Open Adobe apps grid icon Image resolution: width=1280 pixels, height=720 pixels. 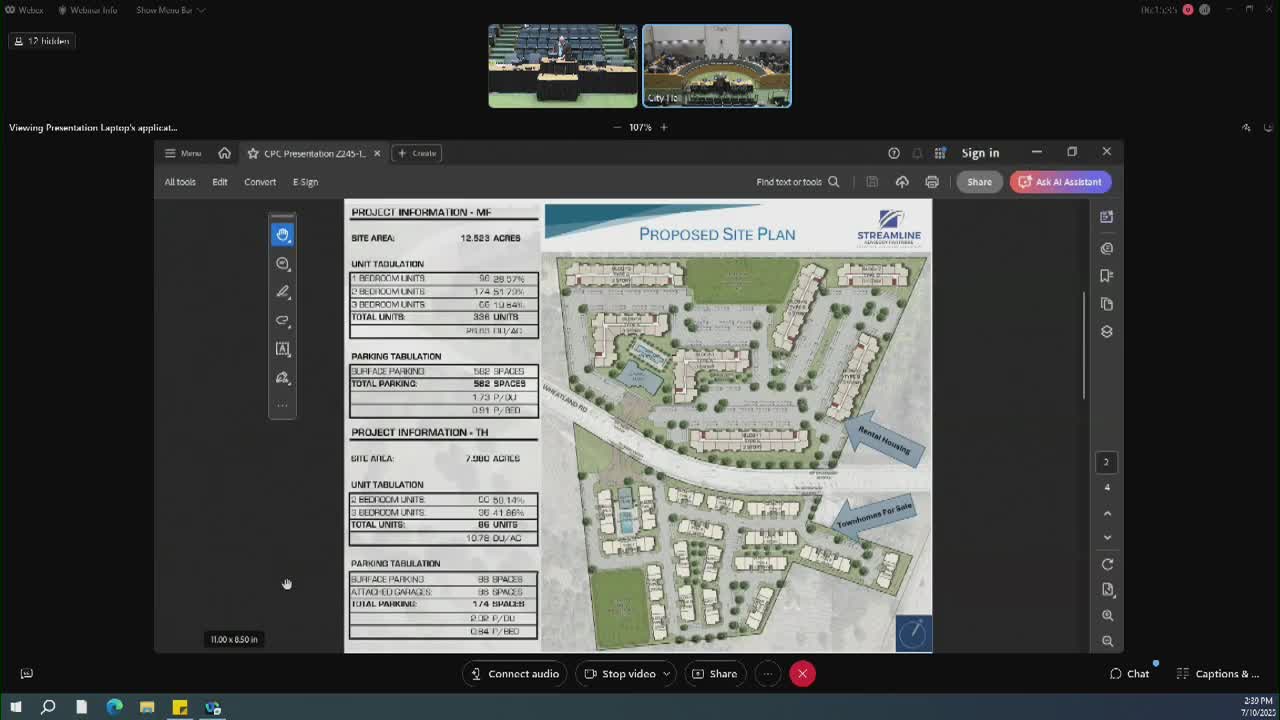pyautogui.click(x=940, y=153)
